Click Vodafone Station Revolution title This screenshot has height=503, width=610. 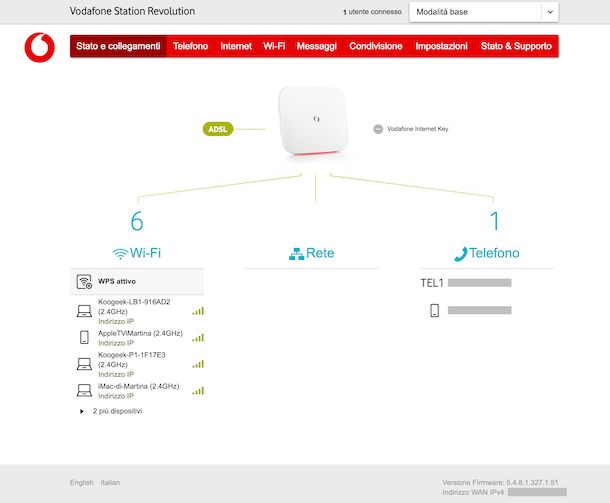tap(132, 11)
